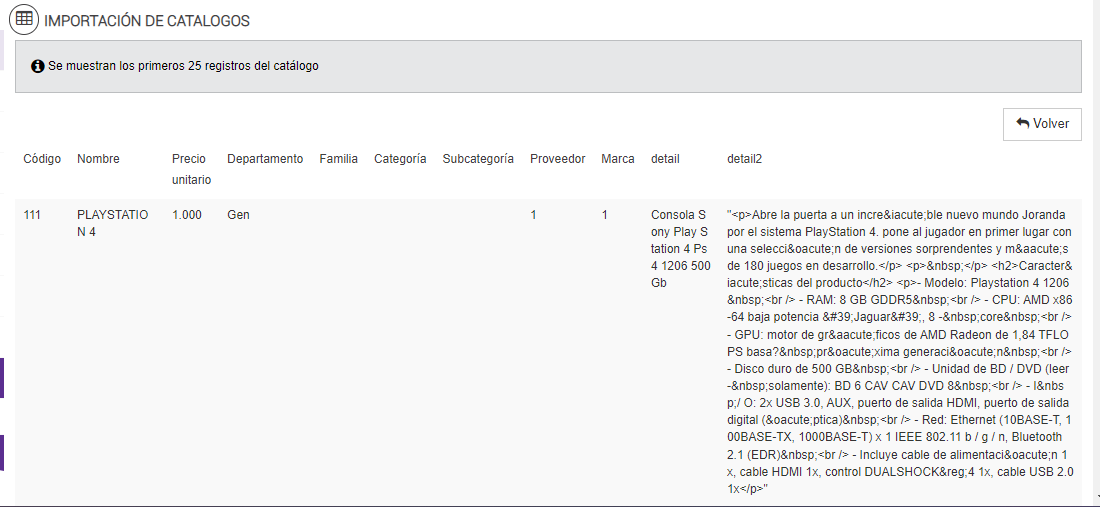Click the Subcategoría column header

pyautogui.click(x=478, y=159)
